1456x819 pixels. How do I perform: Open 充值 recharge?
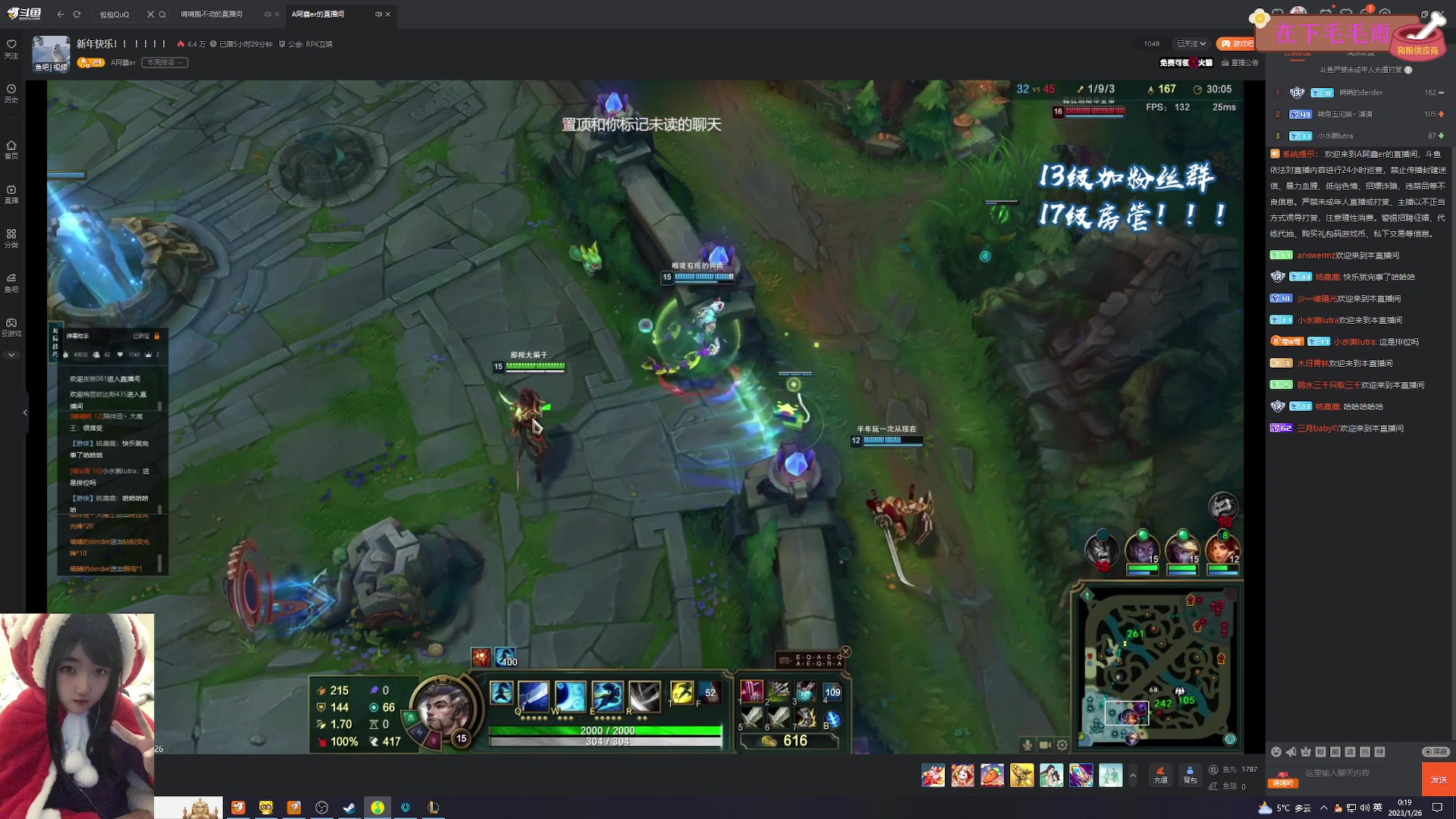click(x=1160, y=775)
